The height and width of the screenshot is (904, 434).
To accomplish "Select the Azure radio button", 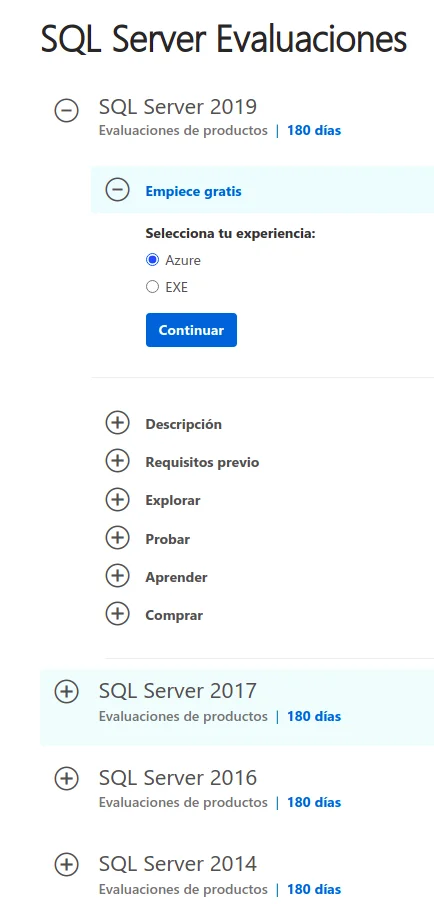I will (x=152, y=260).
